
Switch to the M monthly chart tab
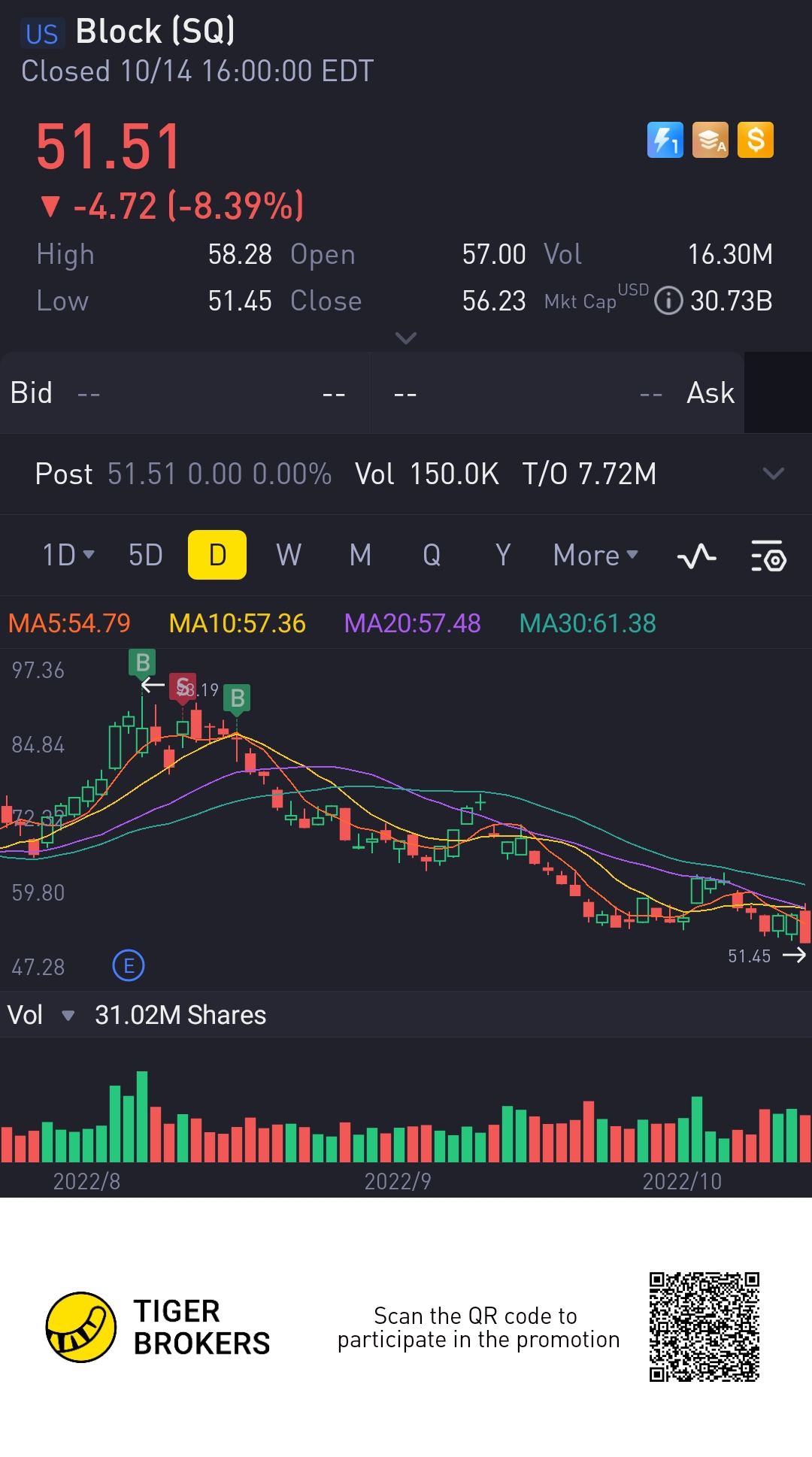(361, 555)
